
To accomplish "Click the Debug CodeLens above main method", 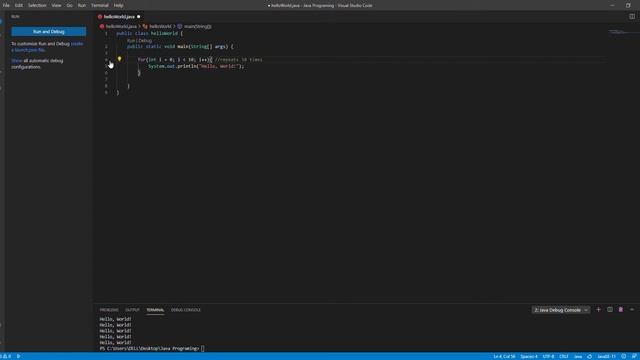I will (x=145, y=40).
